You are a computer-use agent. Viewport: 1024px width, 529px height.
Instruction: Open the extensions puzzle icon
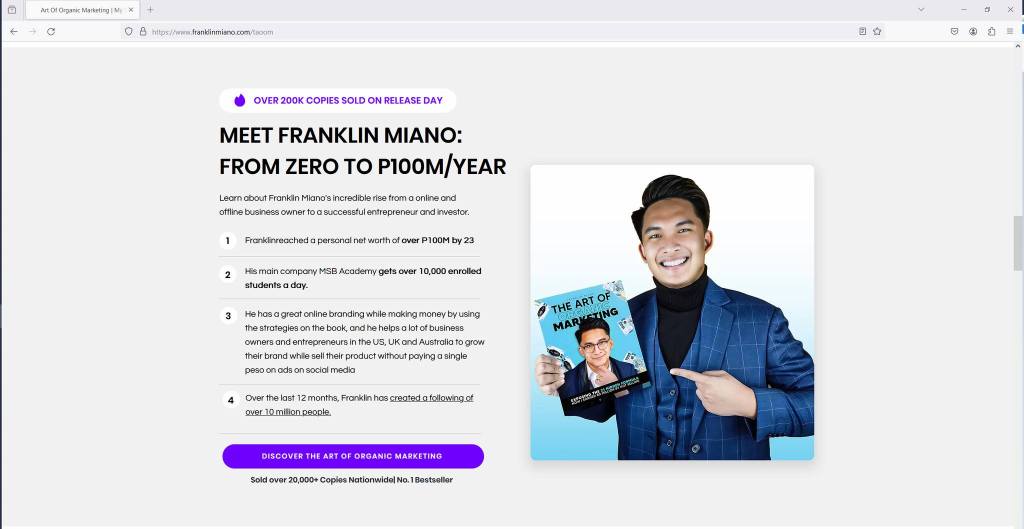point(991,31)
